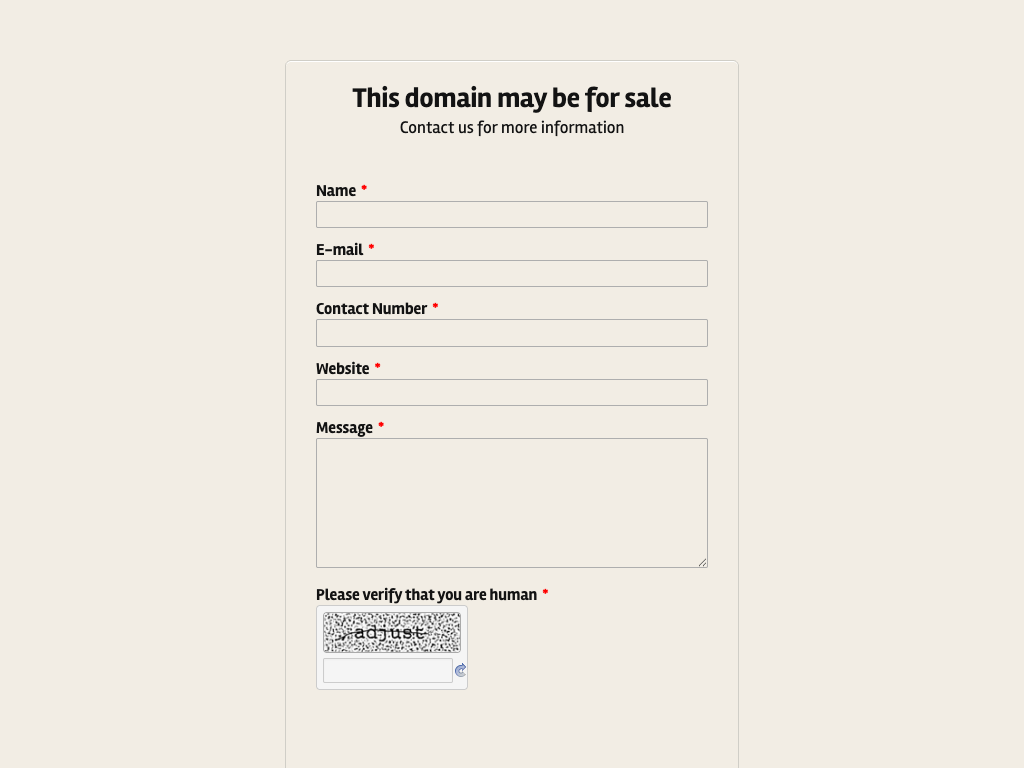Click the 'Contact Number' label text
Image resolution: width=1024 pixels, height=768 pixels.
[x=372, y=309]
